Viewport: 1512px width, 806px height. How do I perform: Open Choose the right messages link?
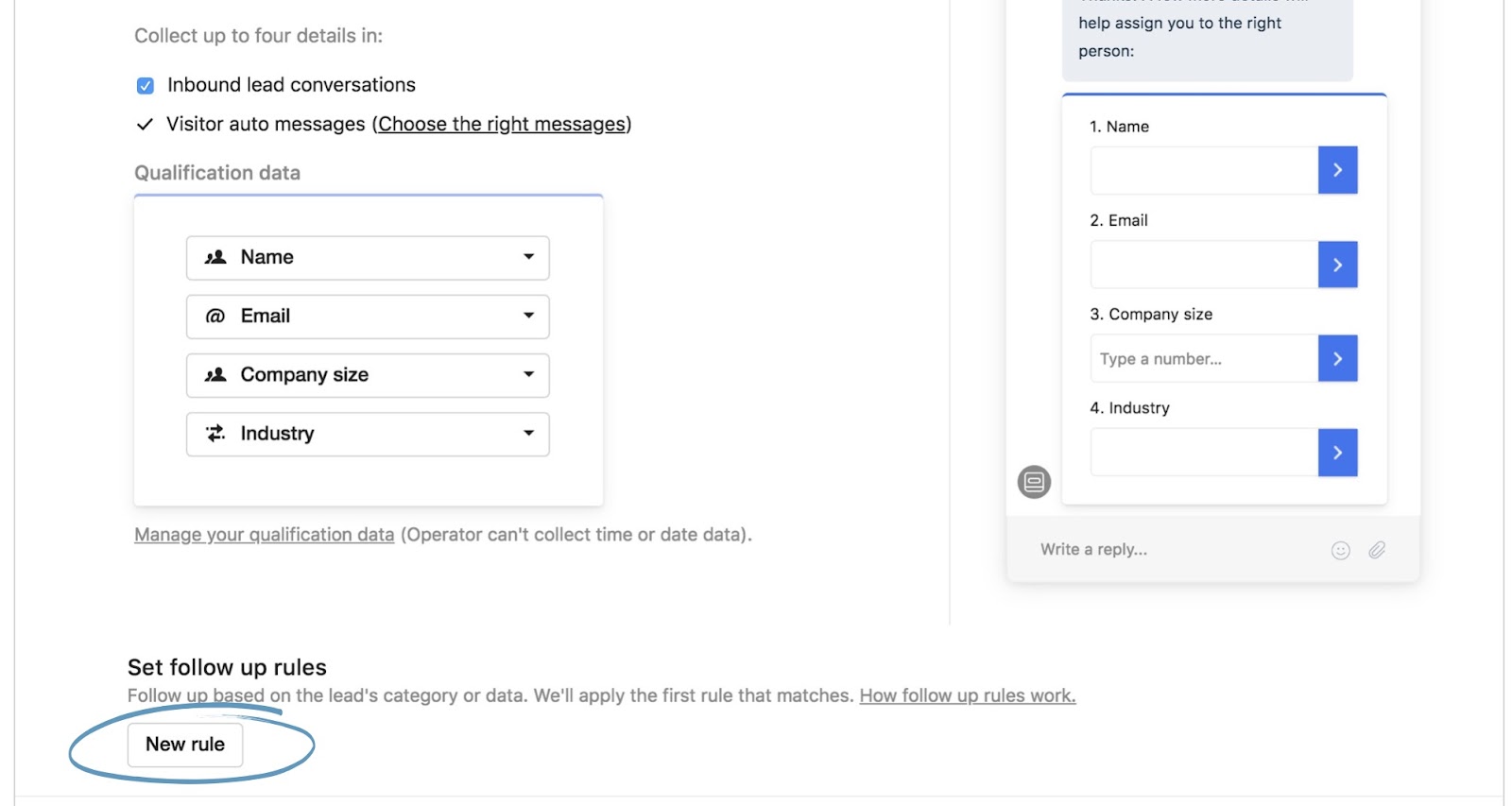click(x=502, y=125)
